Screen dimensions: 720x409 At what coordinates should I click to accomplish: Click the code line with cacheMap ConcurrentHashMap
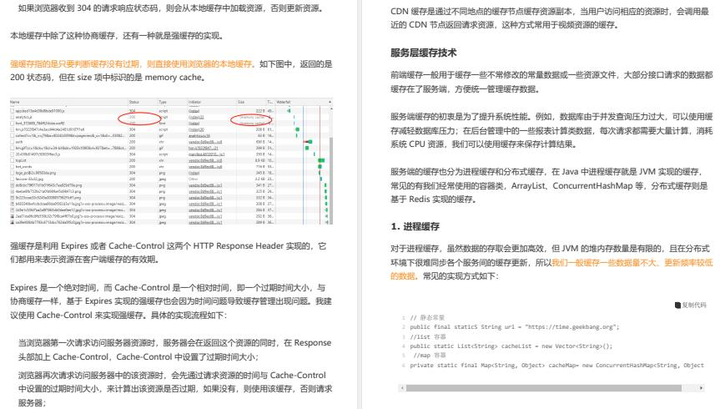557,365
